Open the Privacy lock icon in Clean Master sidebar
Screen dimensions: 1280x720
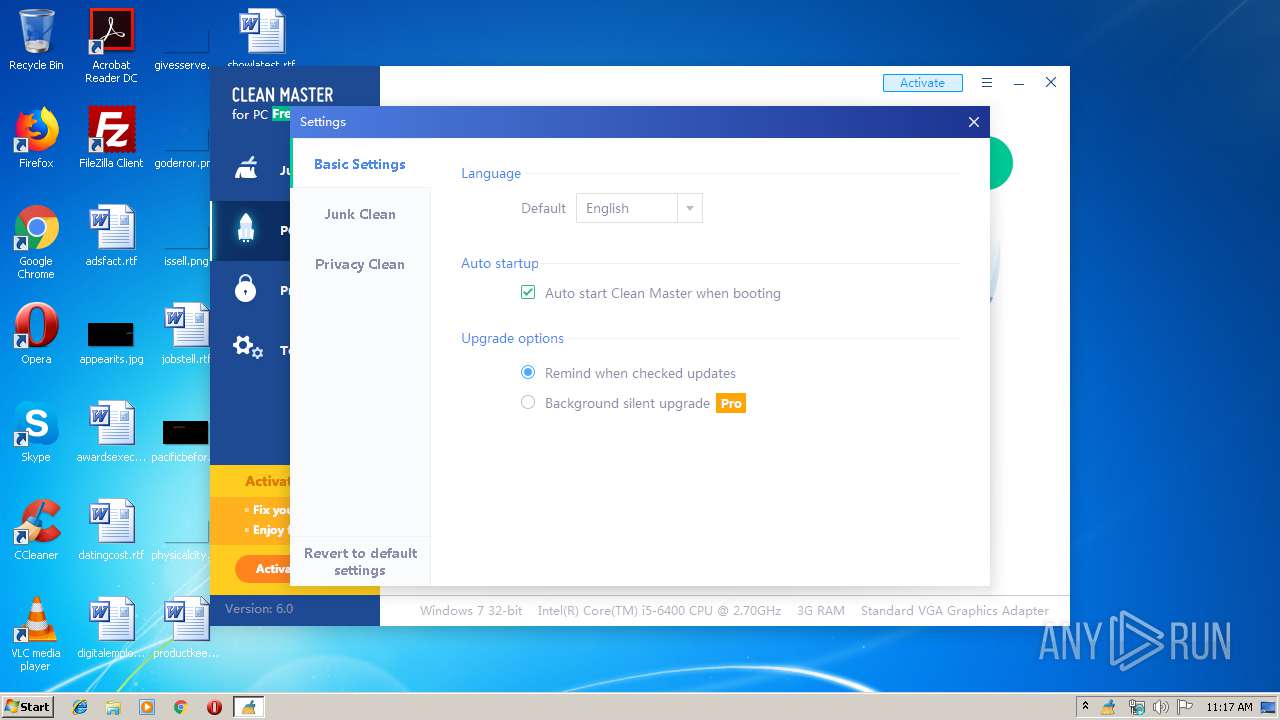click(x=246, y=289)
